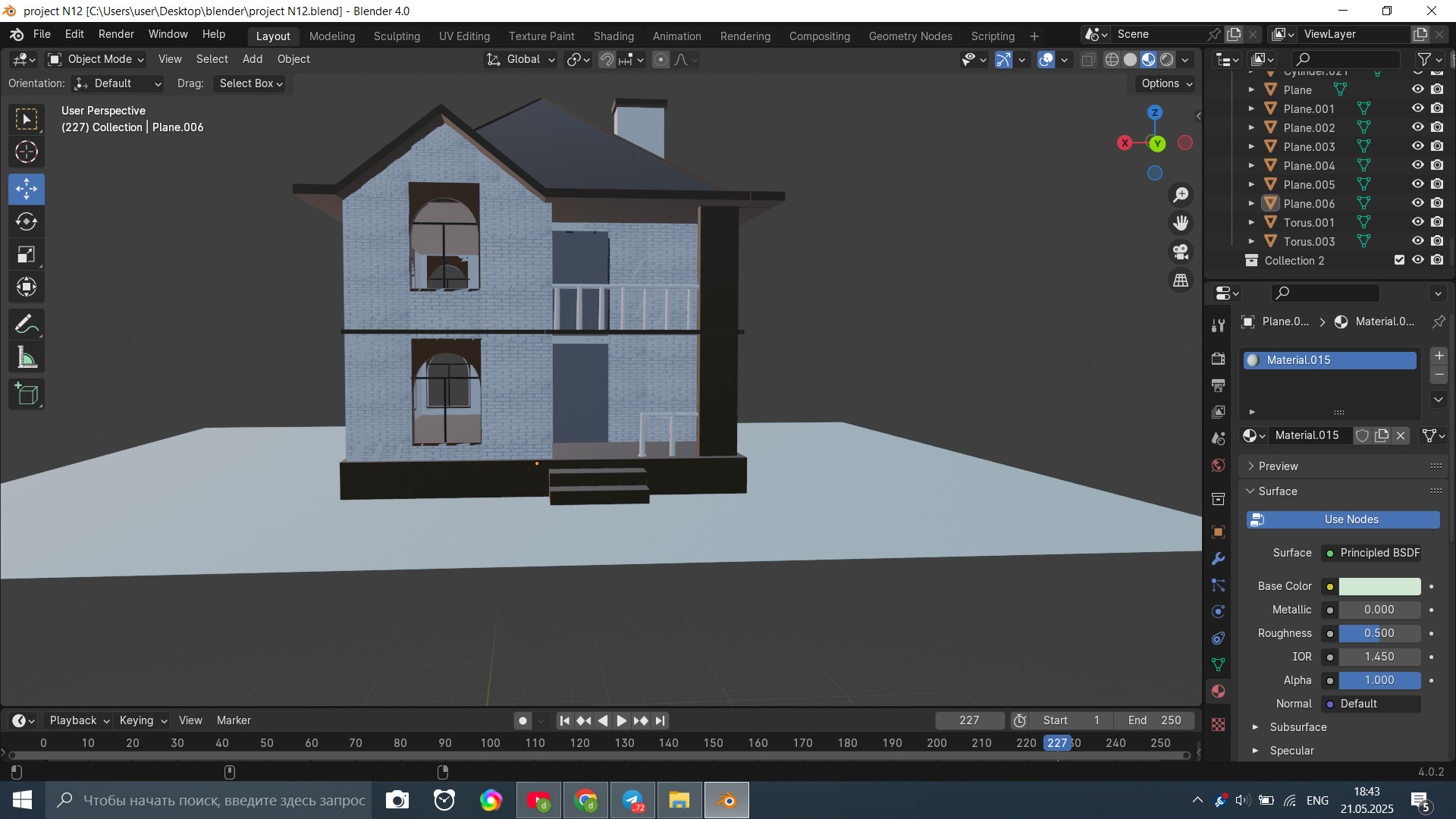The height and width of the screenshot is (819, 1456).
Task: Switch to the Shading workspace tab
Action: click(613, 36)
